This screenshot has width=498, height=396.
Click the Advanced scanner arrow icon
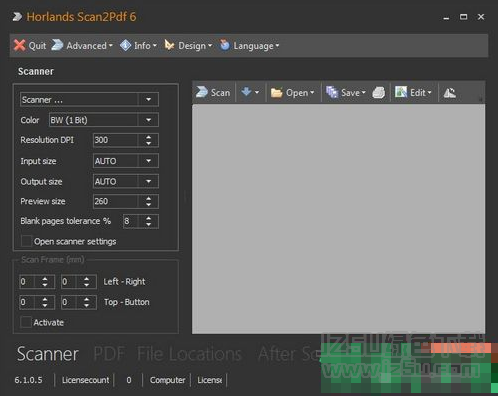pyautogui.click(x=57, y=45)
